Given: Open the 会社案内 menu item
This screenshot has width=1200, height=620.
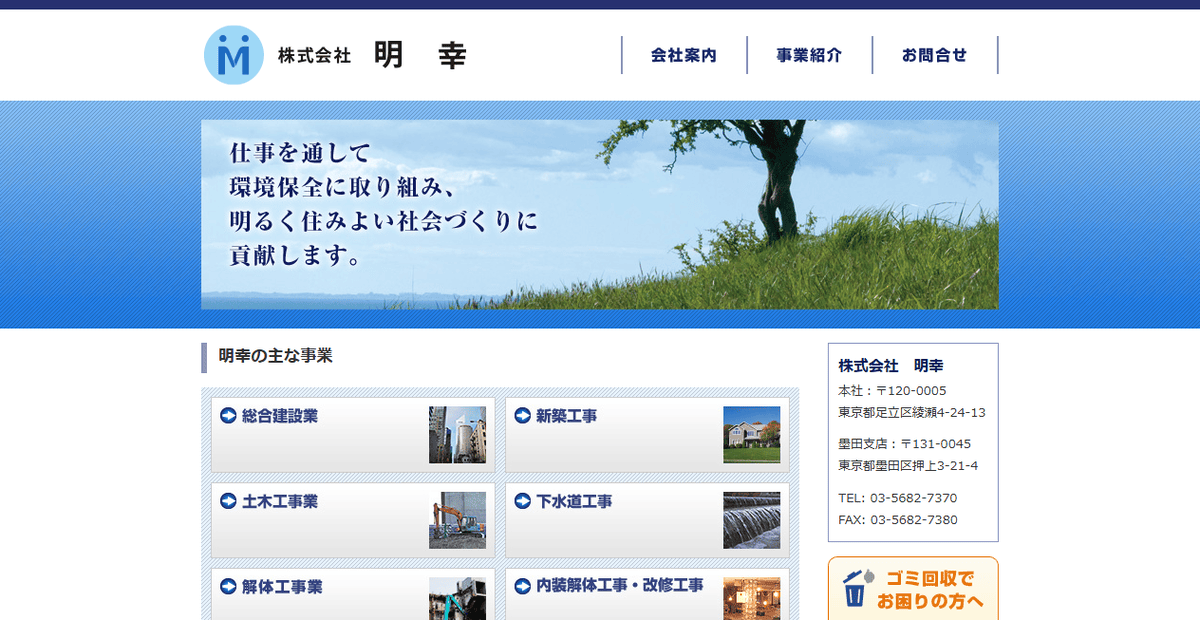Looking at the screenshot, I should pyautogui.click(x=684, y=56).
